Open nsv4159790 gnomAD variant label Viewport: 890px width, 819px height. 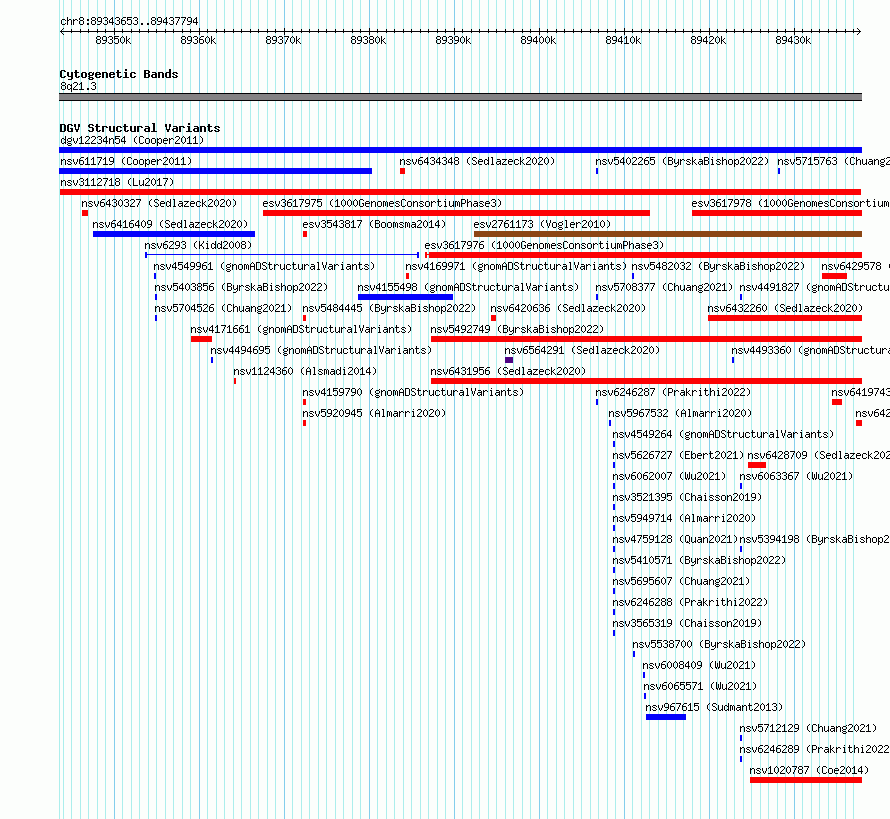click(413, 392)
